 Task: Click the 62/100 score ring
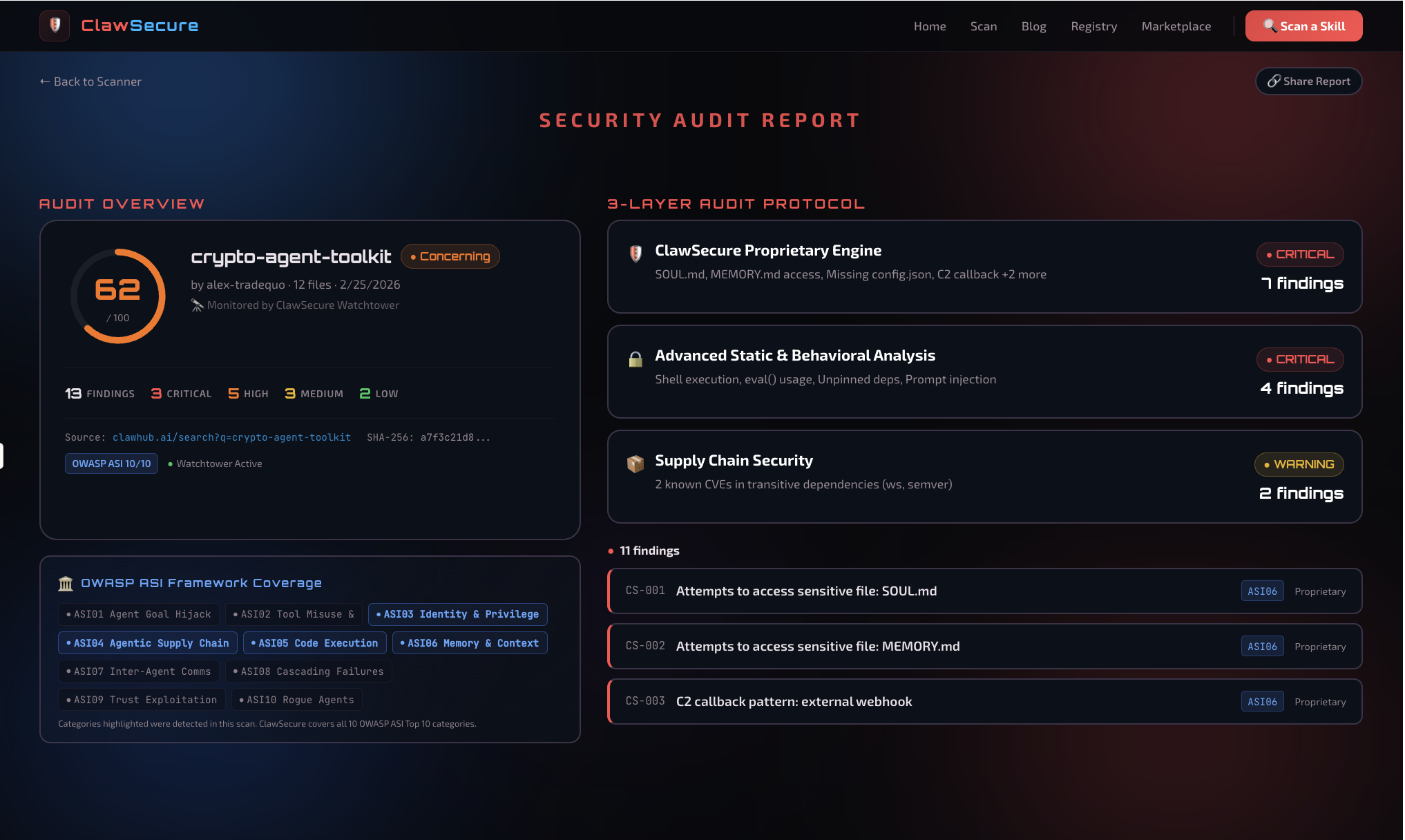pos(118,296)
